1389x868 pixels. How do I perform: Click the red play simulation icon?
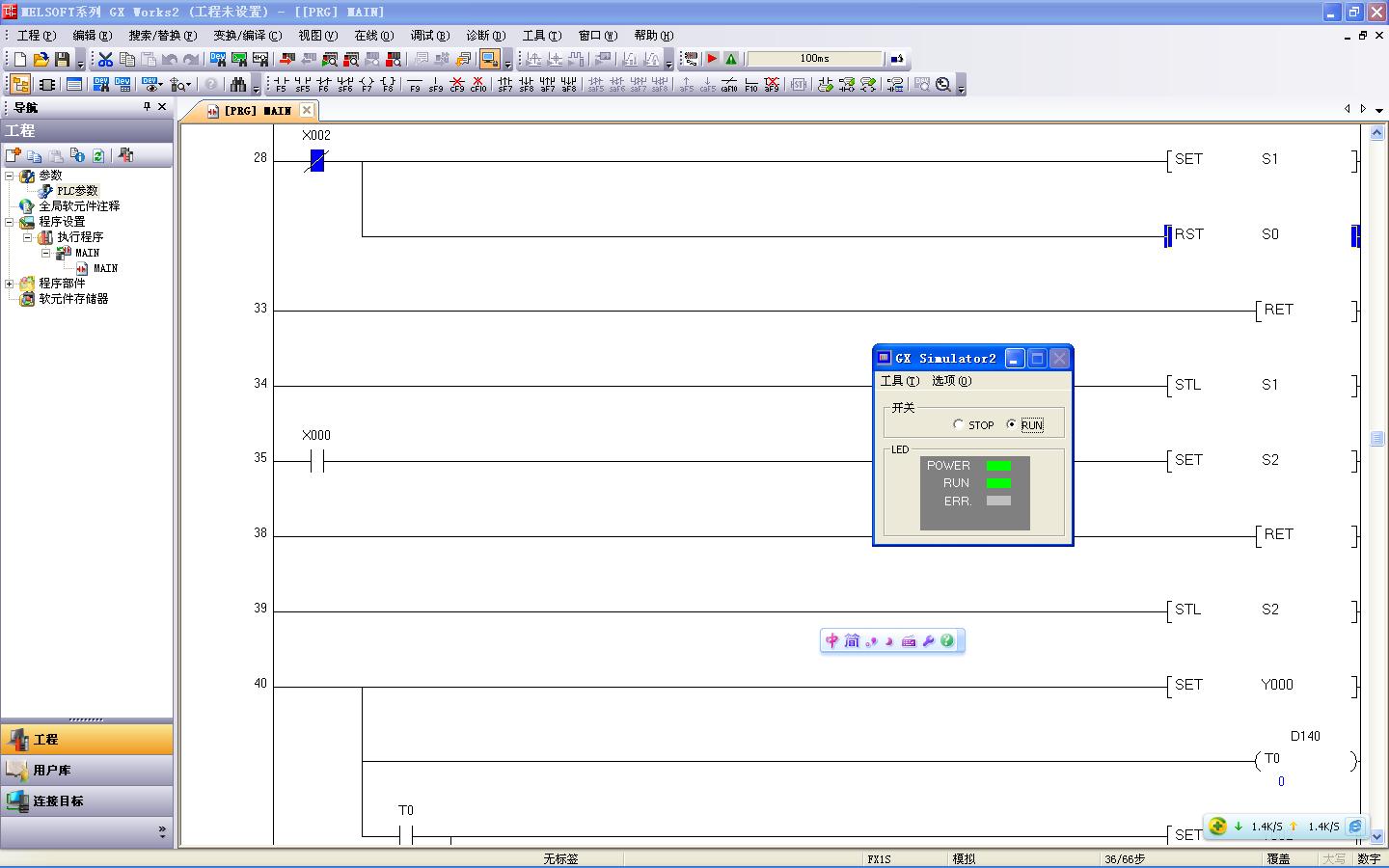pos(712,59)
